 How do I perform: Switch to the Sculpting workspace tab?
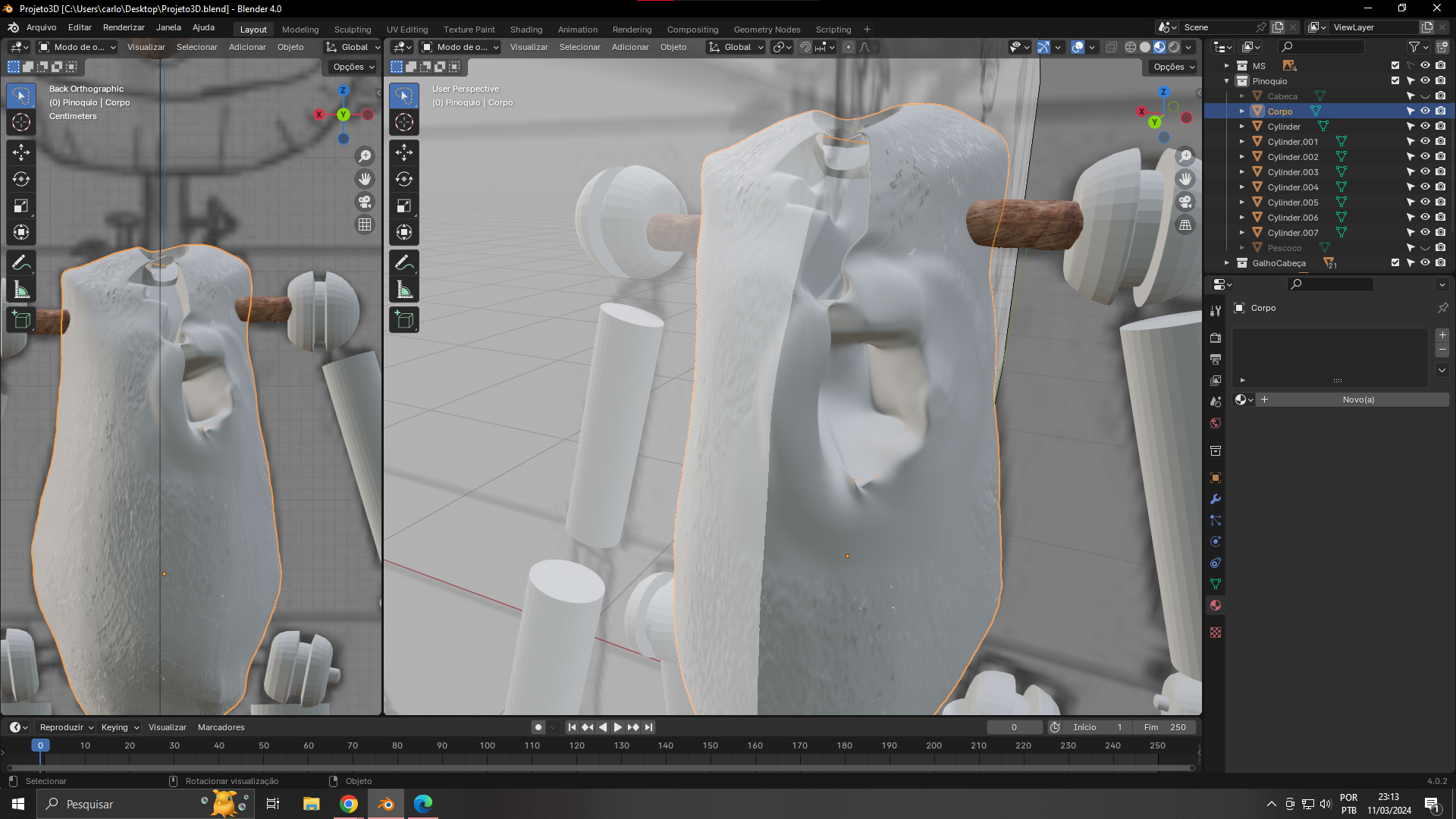(x=353, y=30)
